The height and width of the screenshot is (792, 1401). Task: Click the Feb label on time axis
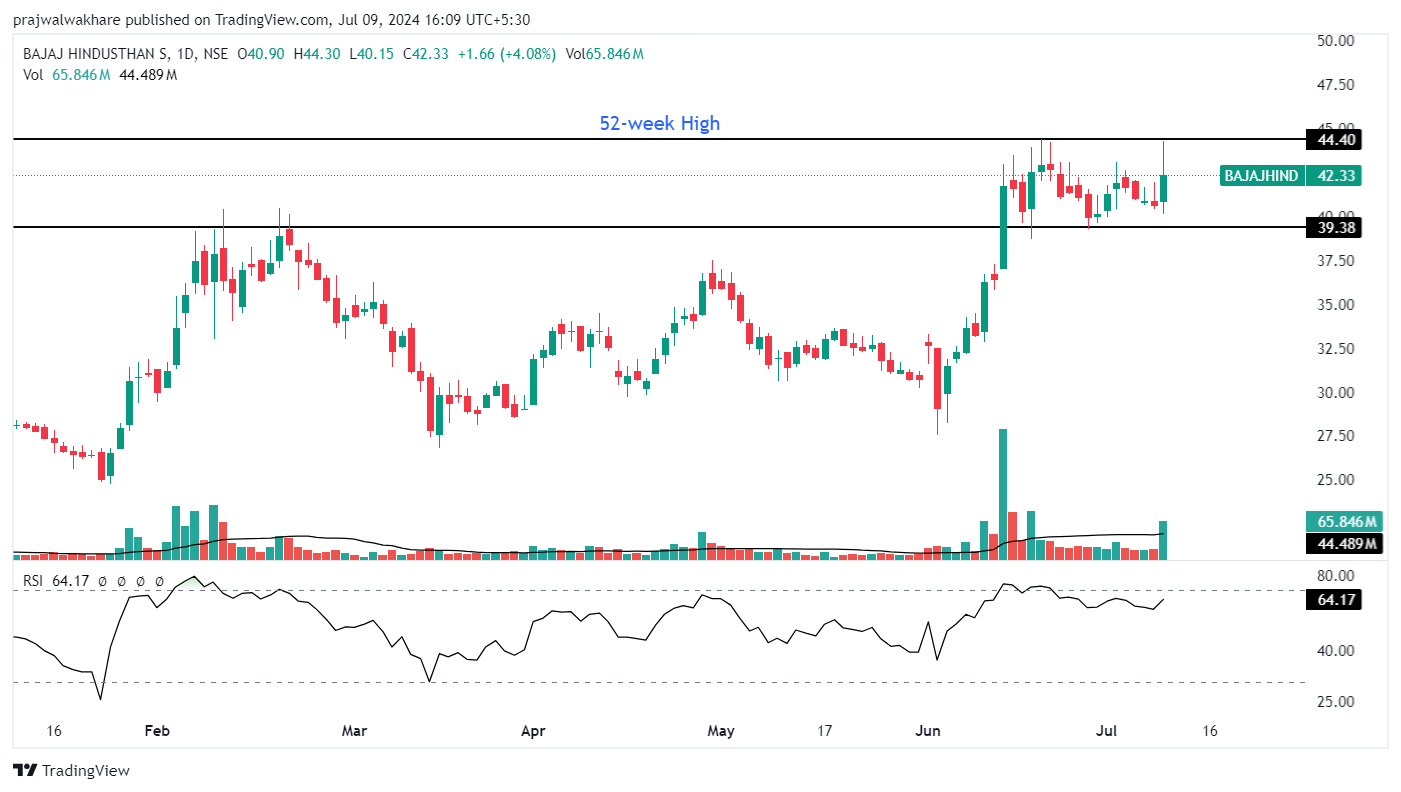tap(157, 731)
